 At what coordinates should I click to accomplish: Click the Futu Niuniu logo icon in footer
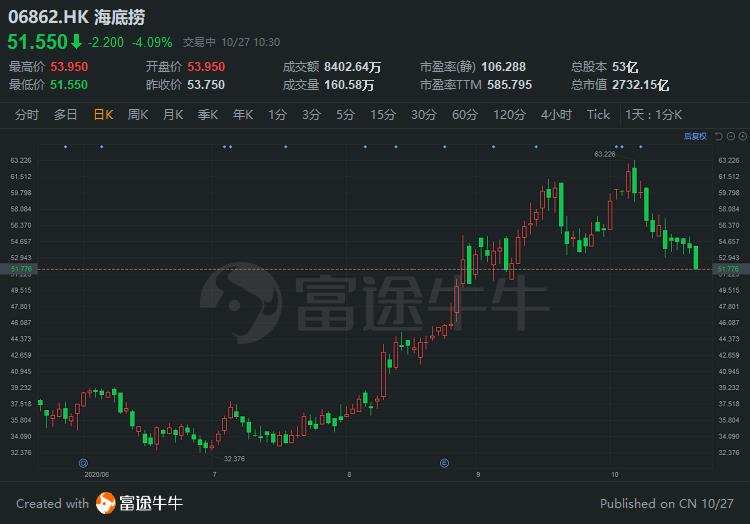coord(106,503)
